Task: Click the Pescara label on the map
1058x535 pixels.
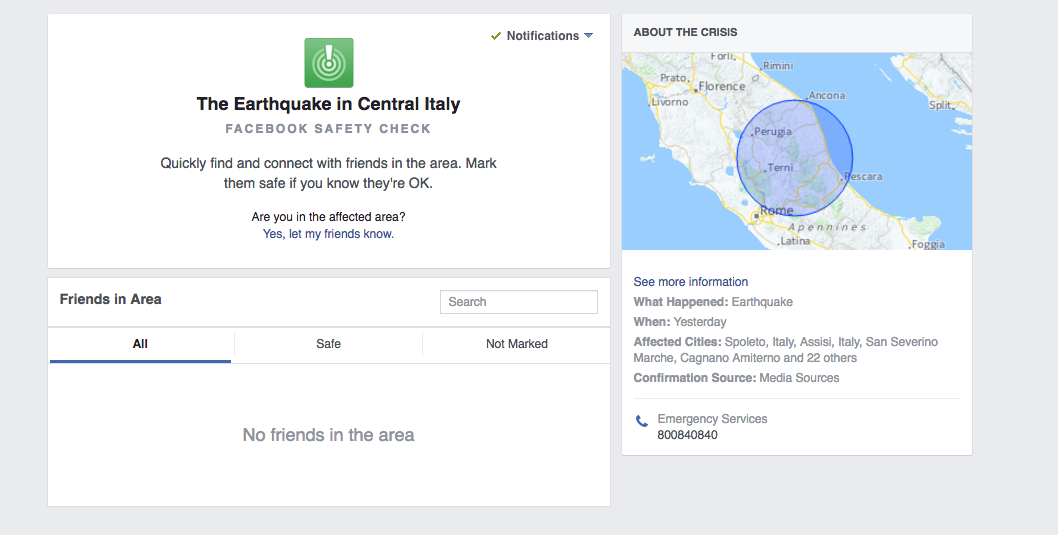Action: pos(864,177)
